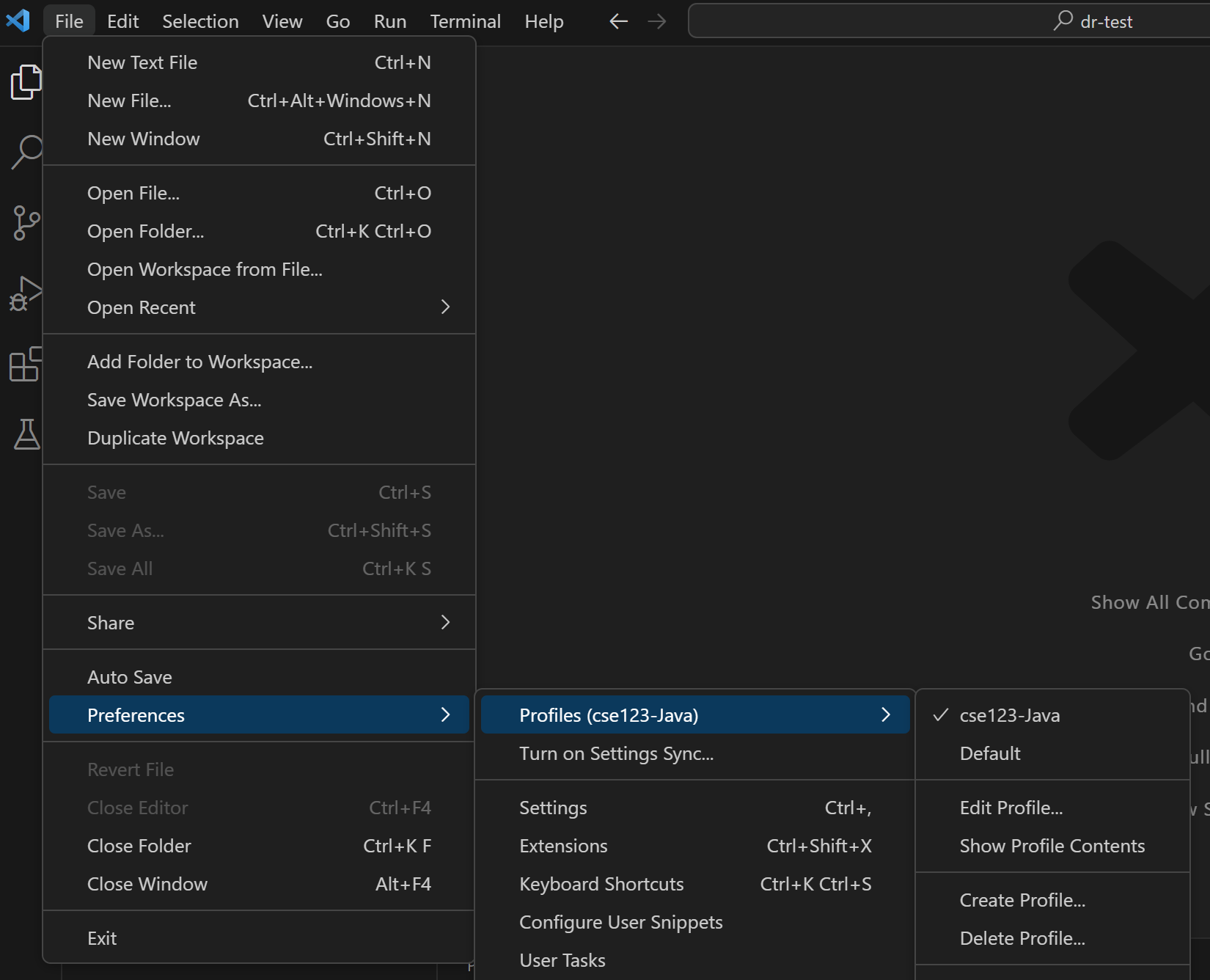Click the dr-test search bar at the top
This screenshot has width=1210, height=980.
(x=946, y=21)
